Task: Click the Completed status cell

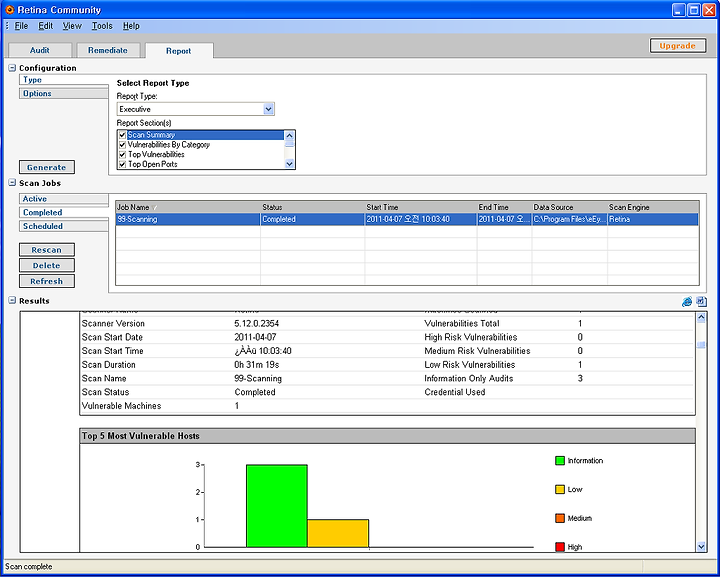Action: point(313,219)
